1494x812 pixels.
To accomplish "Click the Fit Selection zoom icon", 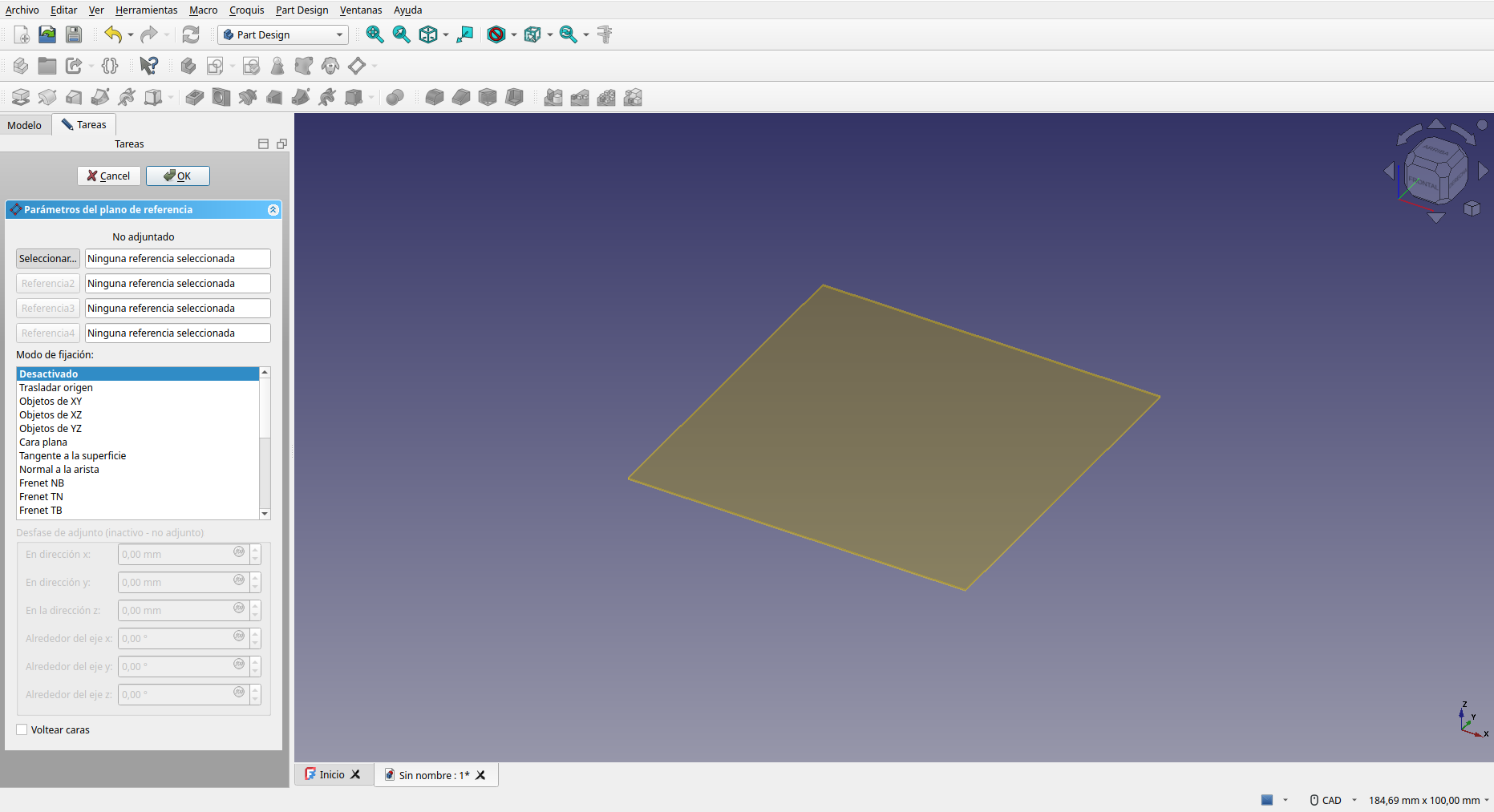I will click(401, 34).
